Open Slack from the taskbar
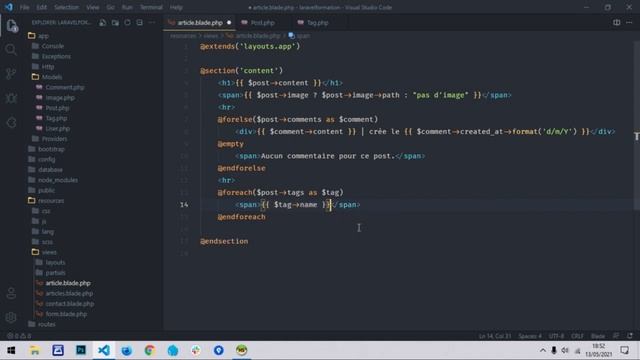 [x=196, y=350]
